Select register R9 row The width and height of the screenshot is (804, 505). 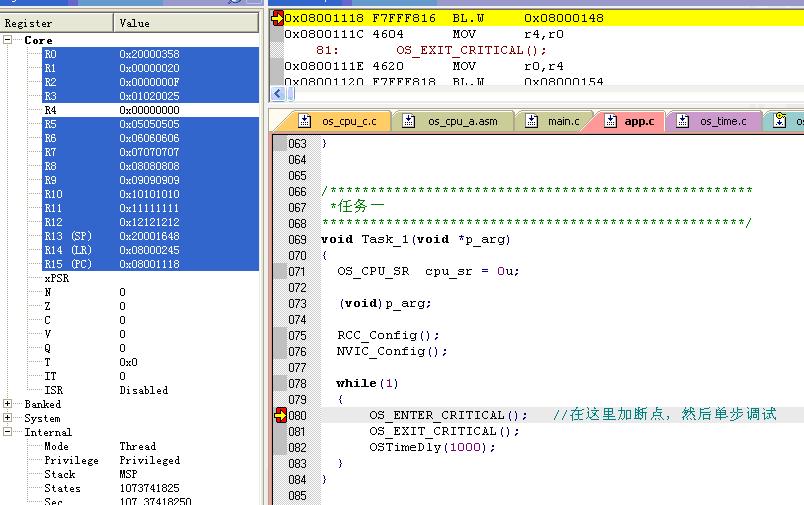click(x=150, y=180)
